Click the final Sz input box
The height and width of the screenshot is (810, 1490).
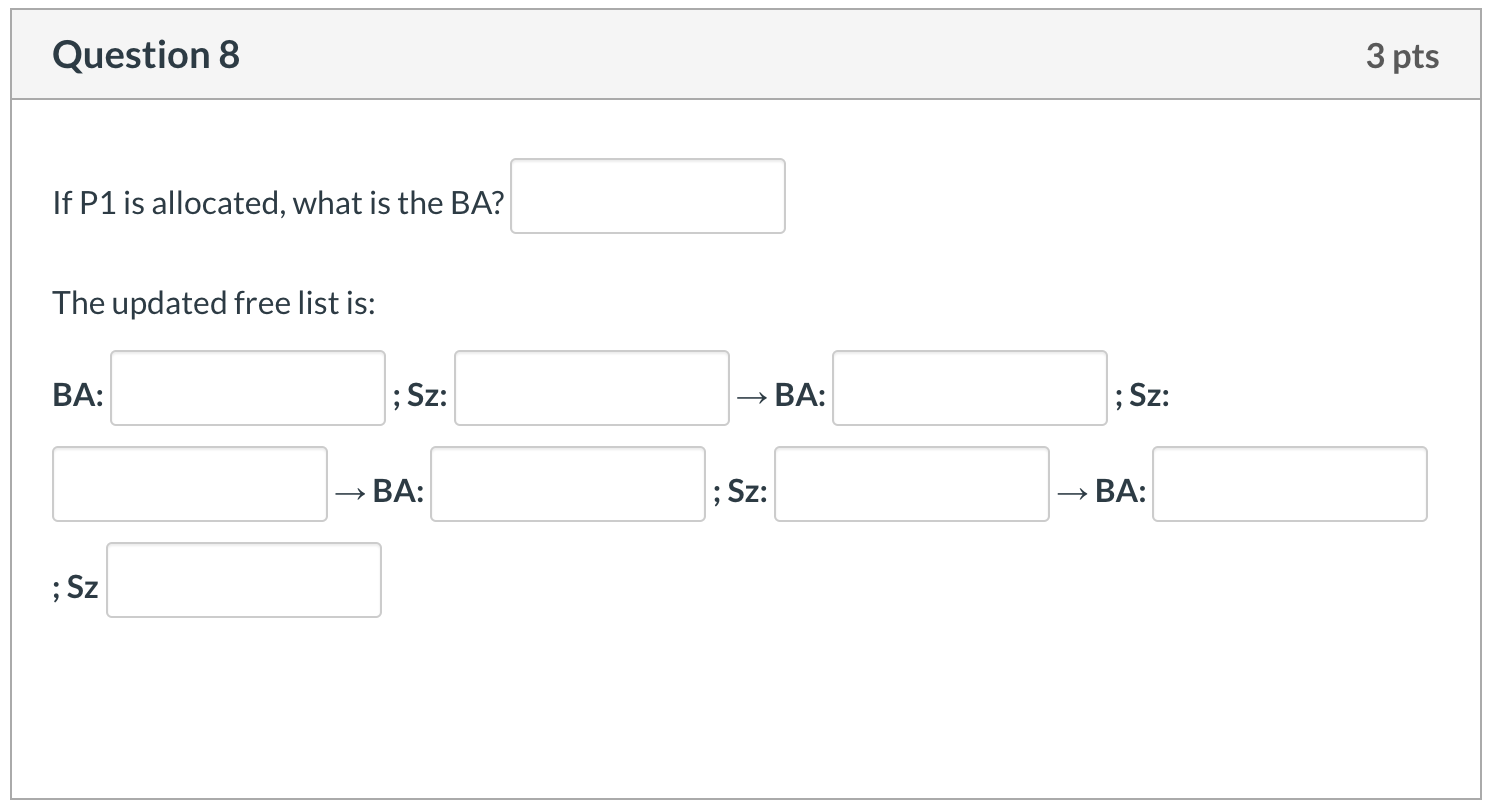[244, 580]
